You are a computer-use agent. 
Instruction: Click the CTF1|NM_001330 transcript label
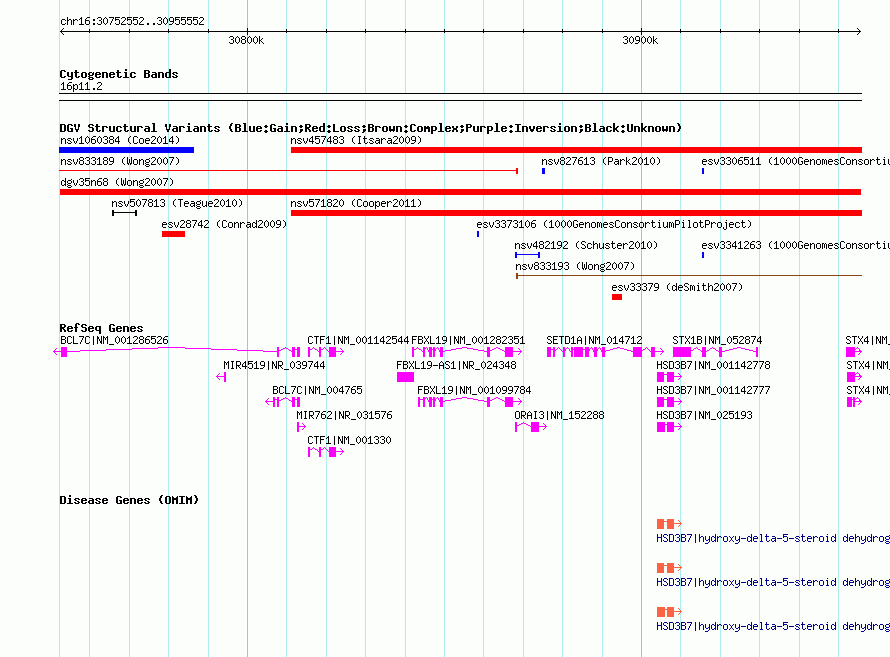click(x=349, y=440)
